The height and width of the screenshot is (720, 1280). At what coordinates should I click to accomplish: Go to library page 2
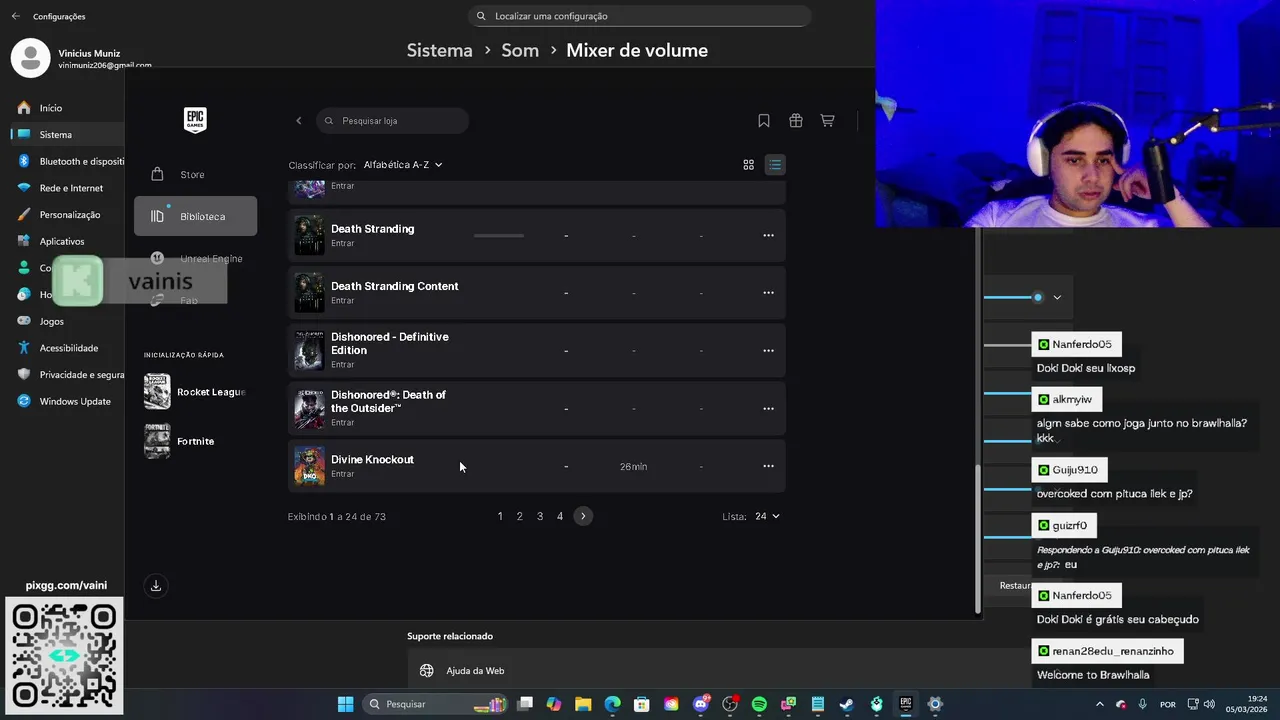point(519,516)
